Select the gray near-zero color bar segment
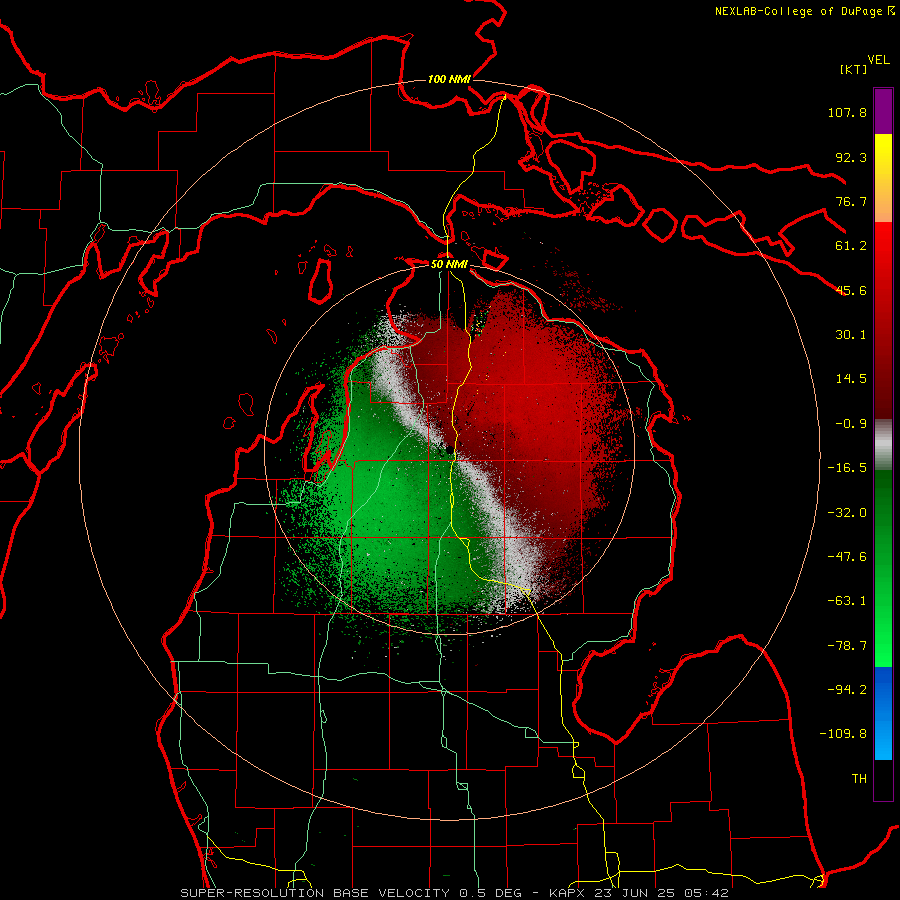This screenshot has width=900, height=900. tap(883, 445)
